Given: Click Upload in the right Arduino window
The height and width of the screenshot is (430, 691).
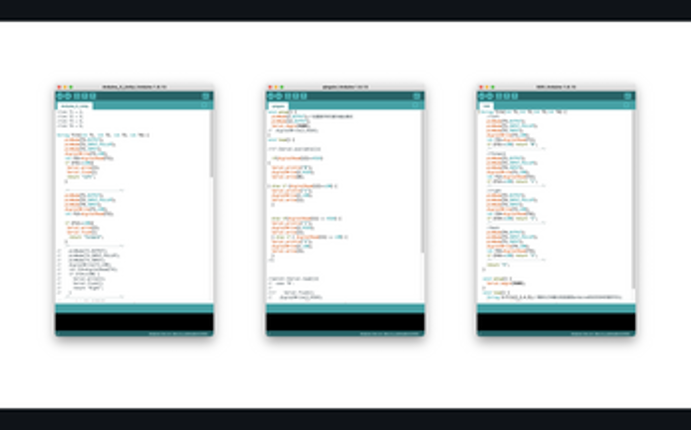Looking at the screenshot, I should tap(490, 96).
